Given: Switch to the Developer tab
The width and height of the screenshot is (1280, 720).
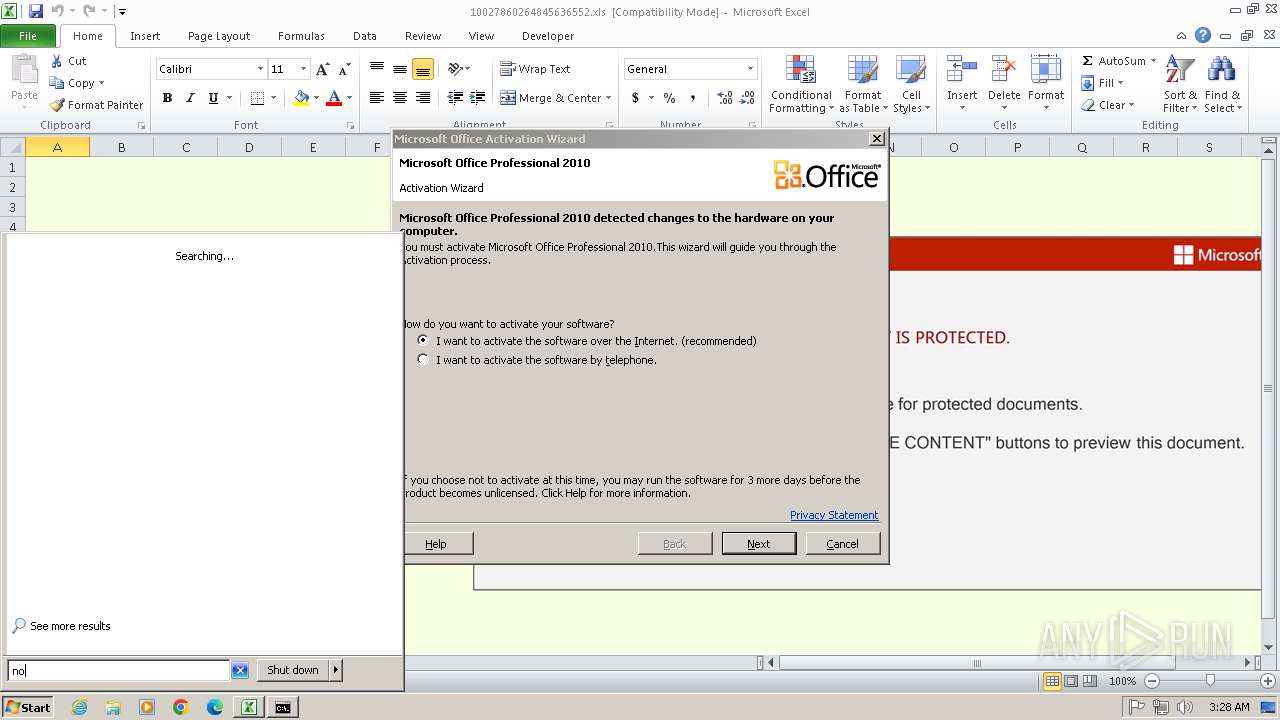Looking at the screenshot, I should pyautogui.click(x=548, y=36).
